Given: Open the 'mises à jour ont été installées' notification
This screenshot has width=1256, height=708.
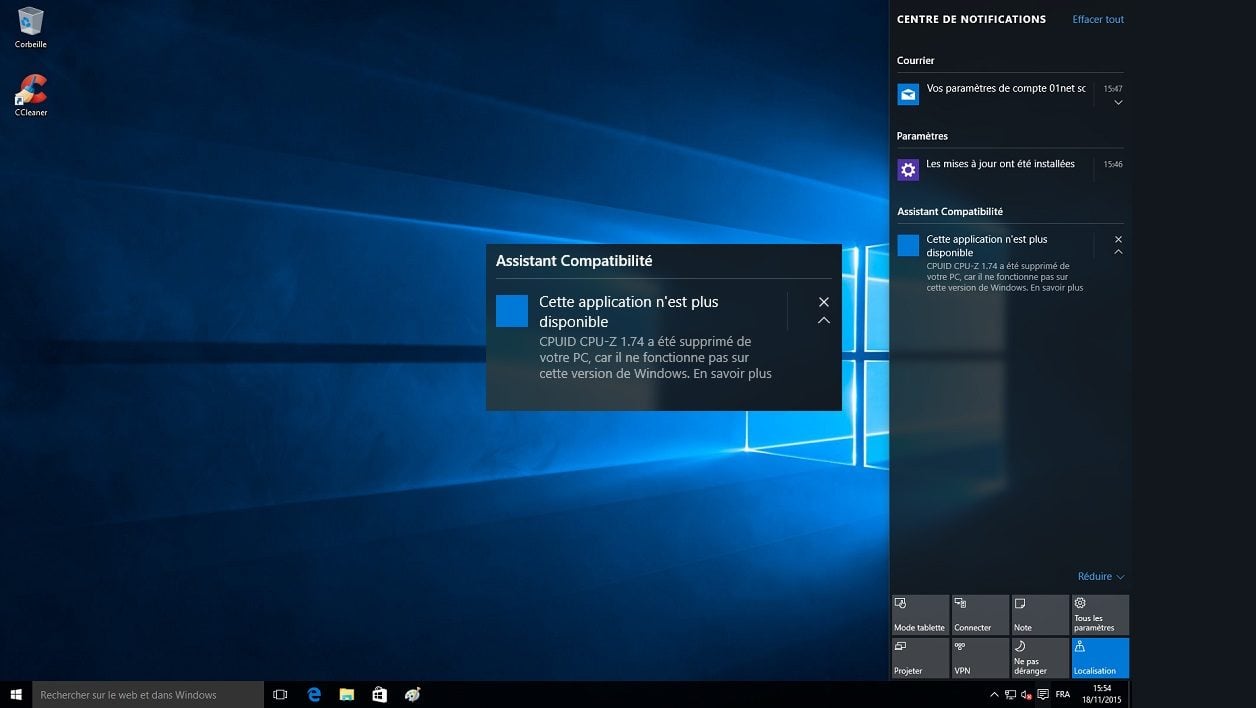Looking at the screenshot, I should coord(1000,165).
